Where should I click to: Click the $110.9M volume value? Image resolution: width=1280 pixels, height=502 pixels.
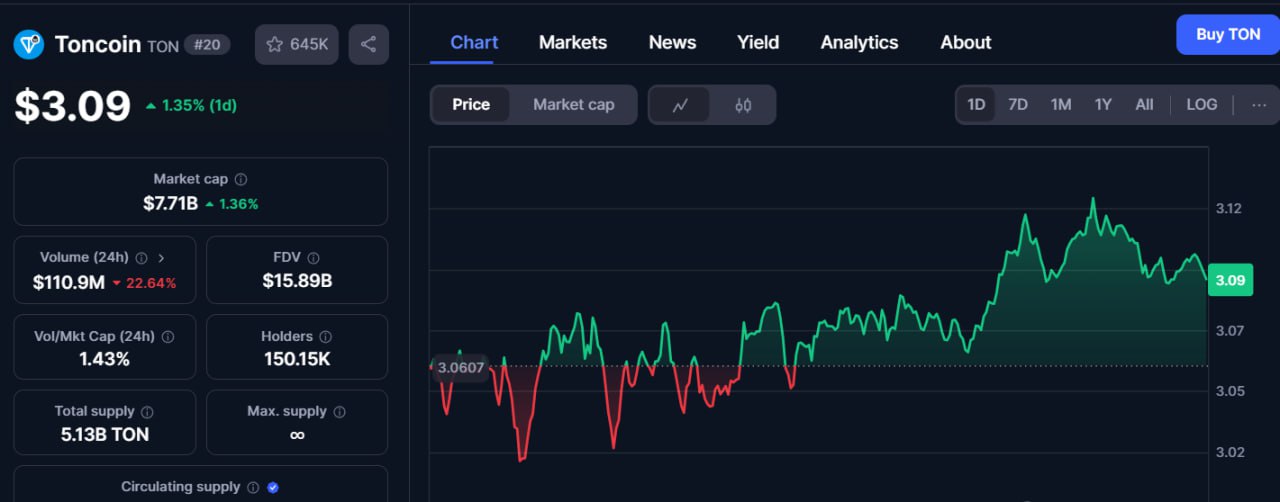[x=69, y=283]
